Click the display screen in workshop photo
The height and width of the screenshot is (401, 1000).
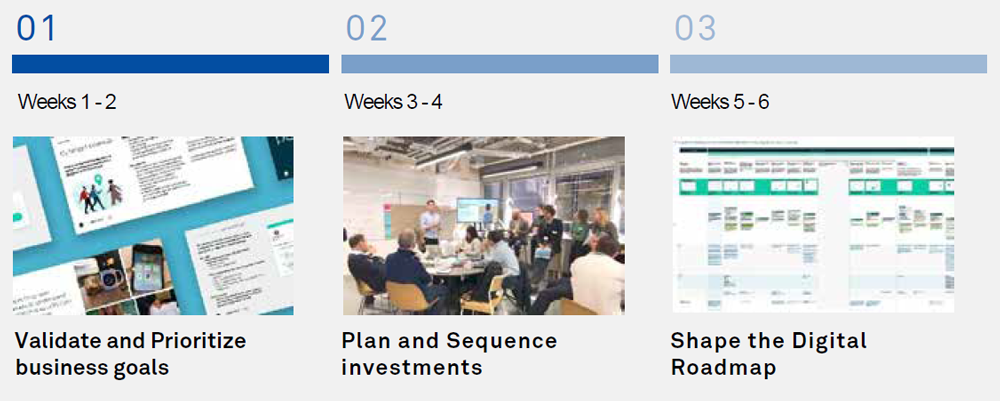472,210
